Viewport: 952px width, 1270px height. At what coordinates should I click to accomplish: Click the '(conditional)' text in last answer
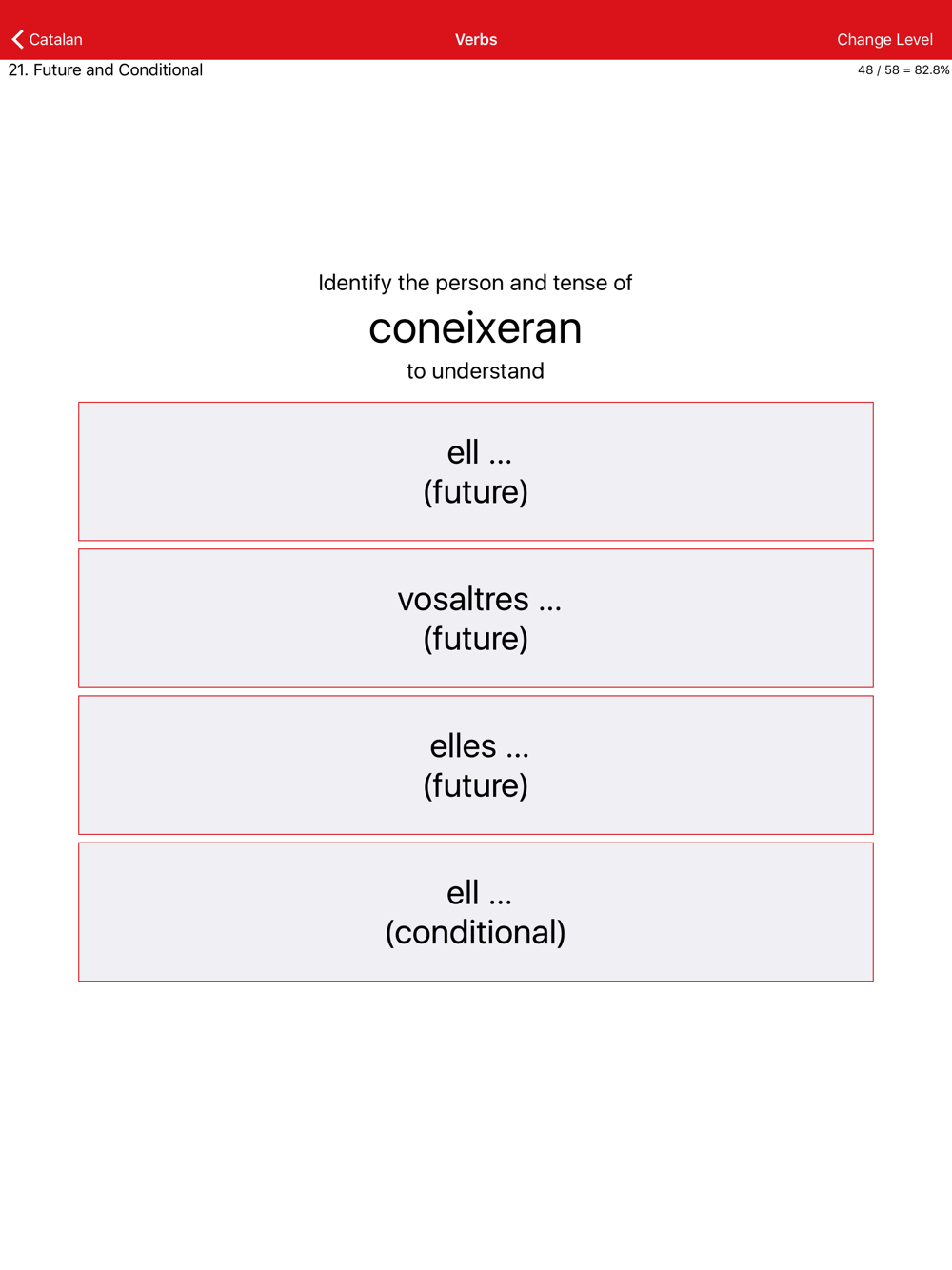(x=475, y=932)
